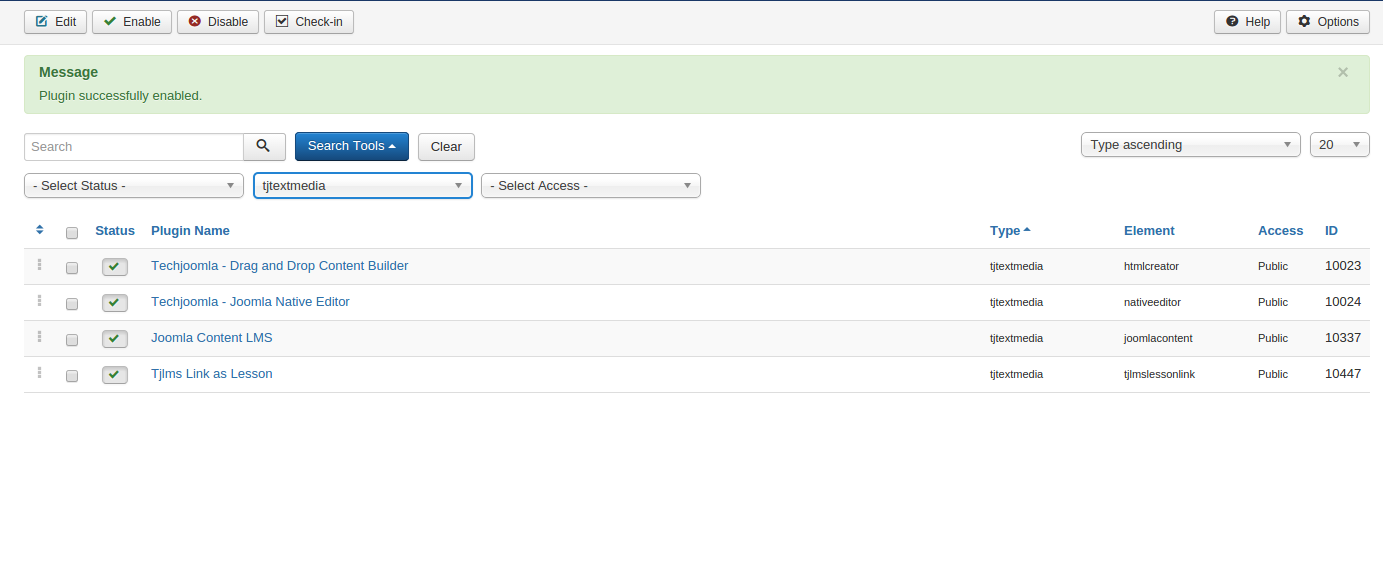Sort by the Element column header
The width and height of the screenshot is (1383, 588).
click(x=1149, y=231)
